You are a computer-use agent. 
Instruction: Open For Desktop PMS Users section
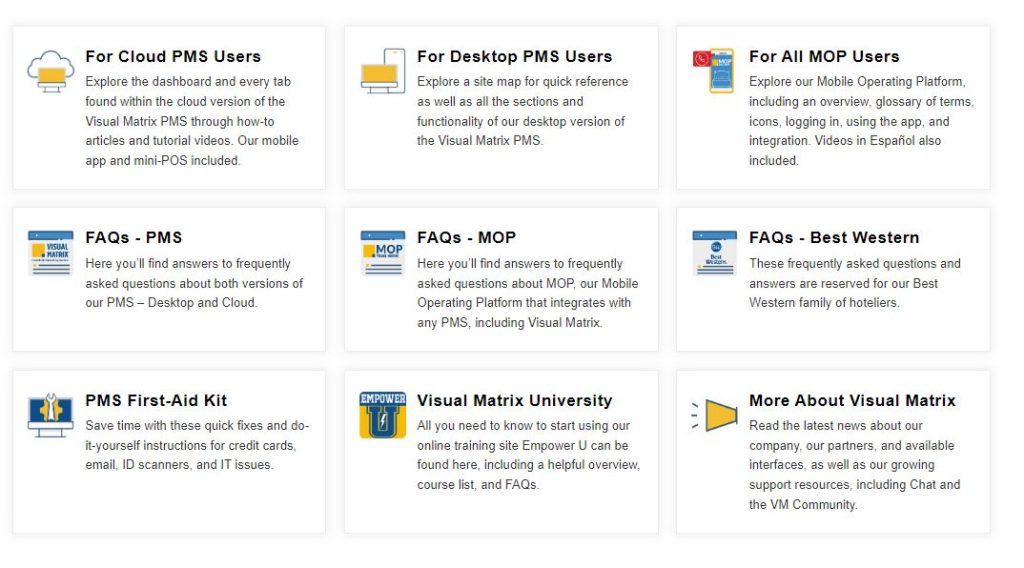click(514, 57)
